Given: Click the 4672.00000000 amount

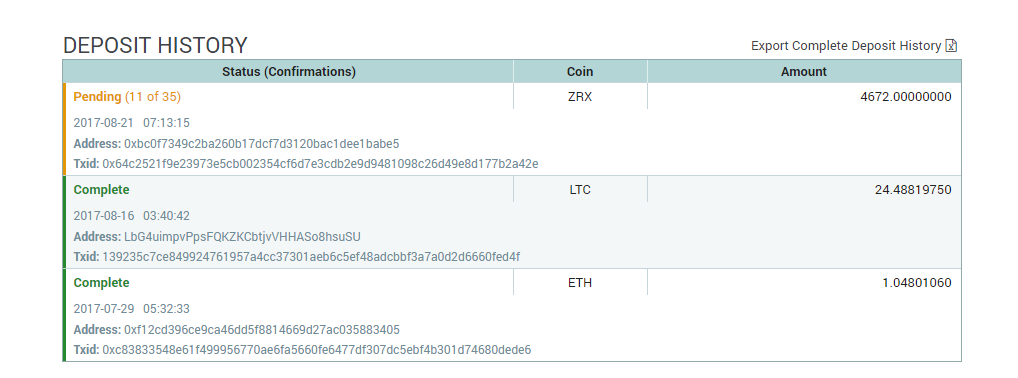Looking at the screenshot, I should coord(906,97).
